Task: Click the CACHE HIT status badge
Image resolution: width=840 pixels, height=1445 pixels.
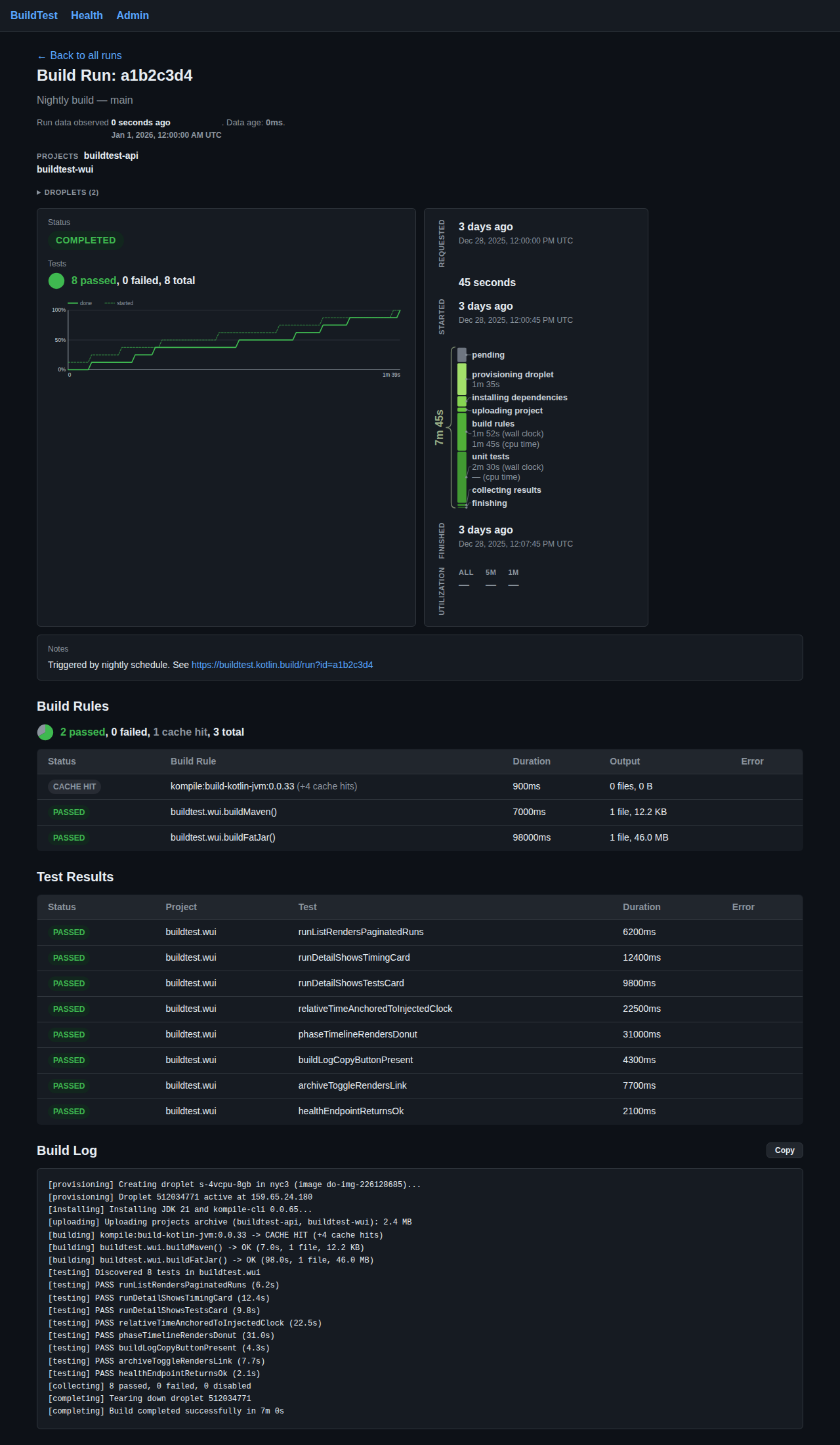Action: (75, 787)
